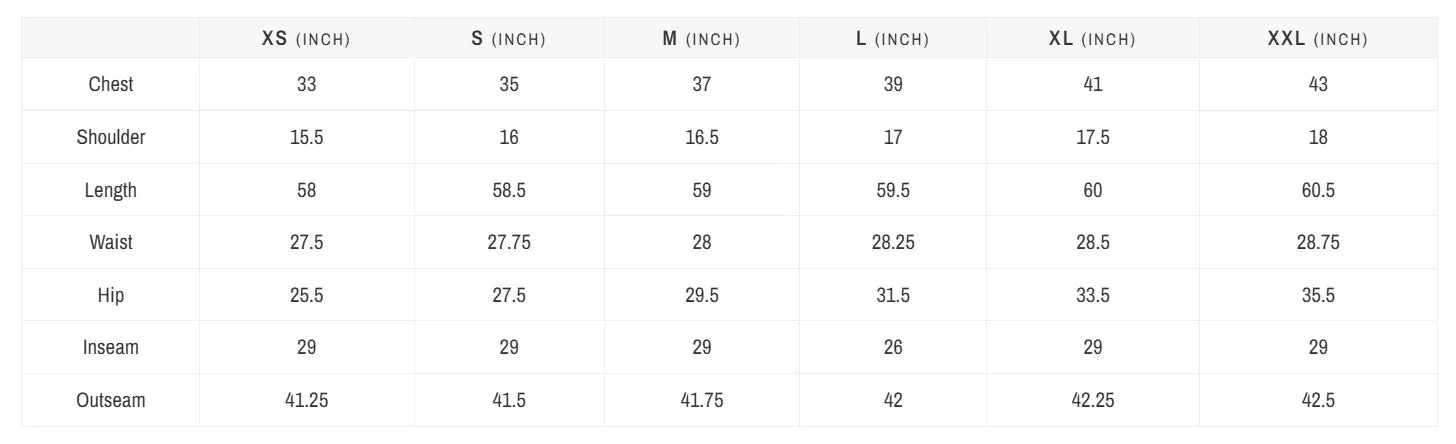
Task: Click the S shoulder value 16
Action: click(509, 137)
